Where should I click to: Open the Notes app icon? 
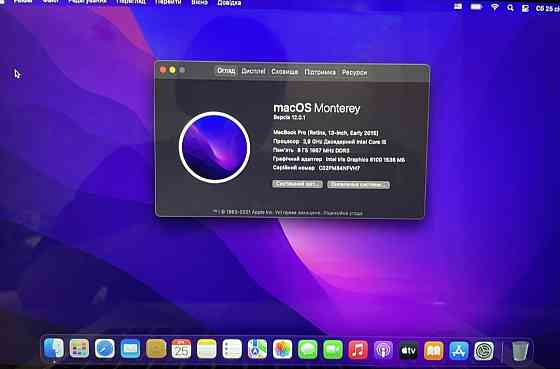(x=207, y=349)
